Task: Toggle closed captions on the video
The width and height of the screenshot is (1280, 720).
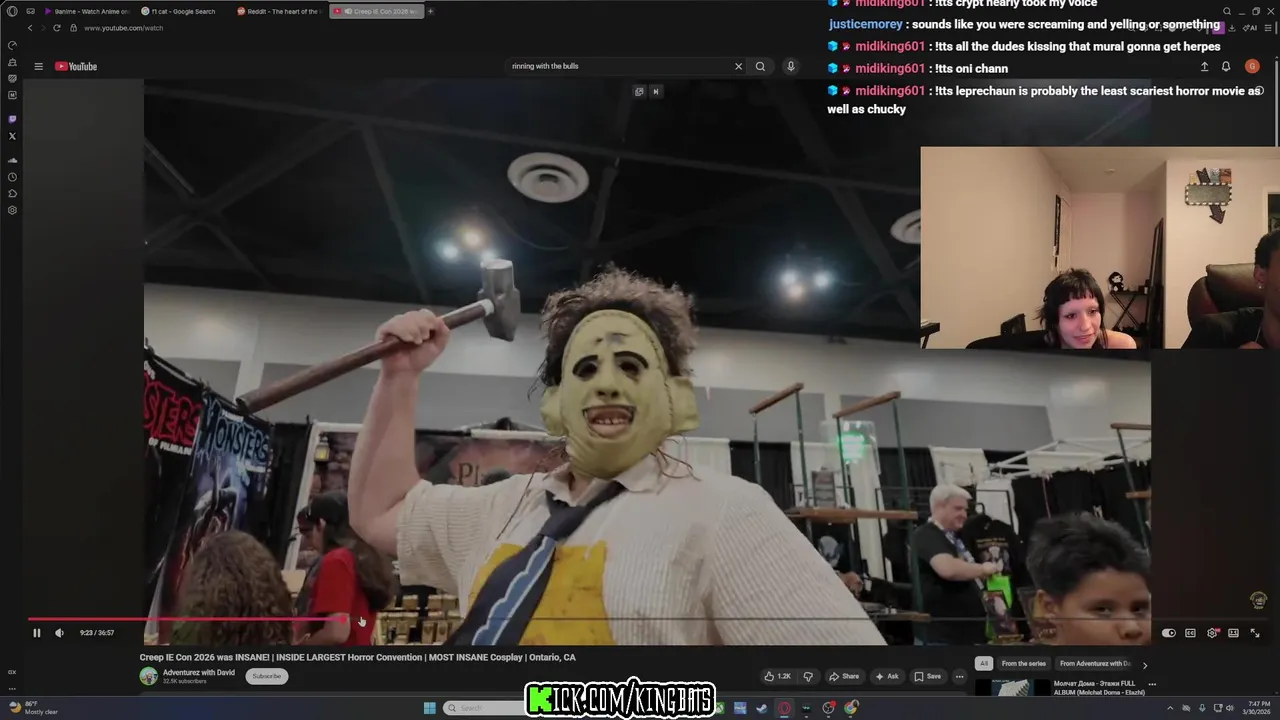Action: tap(1190, 633)
